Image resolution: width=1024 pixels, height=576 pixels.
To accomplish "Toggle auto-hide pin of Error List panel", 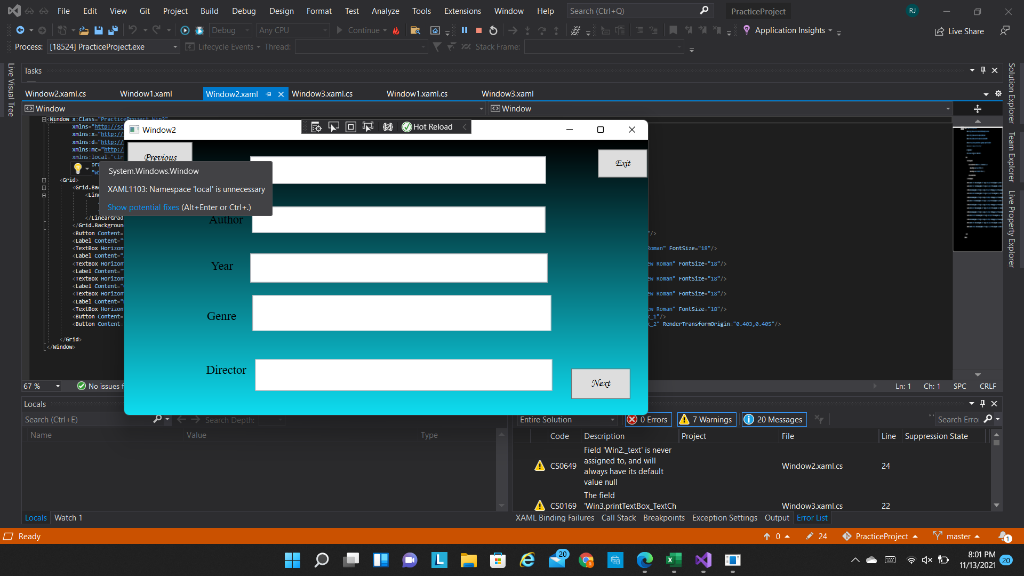I will coord(983,404).
